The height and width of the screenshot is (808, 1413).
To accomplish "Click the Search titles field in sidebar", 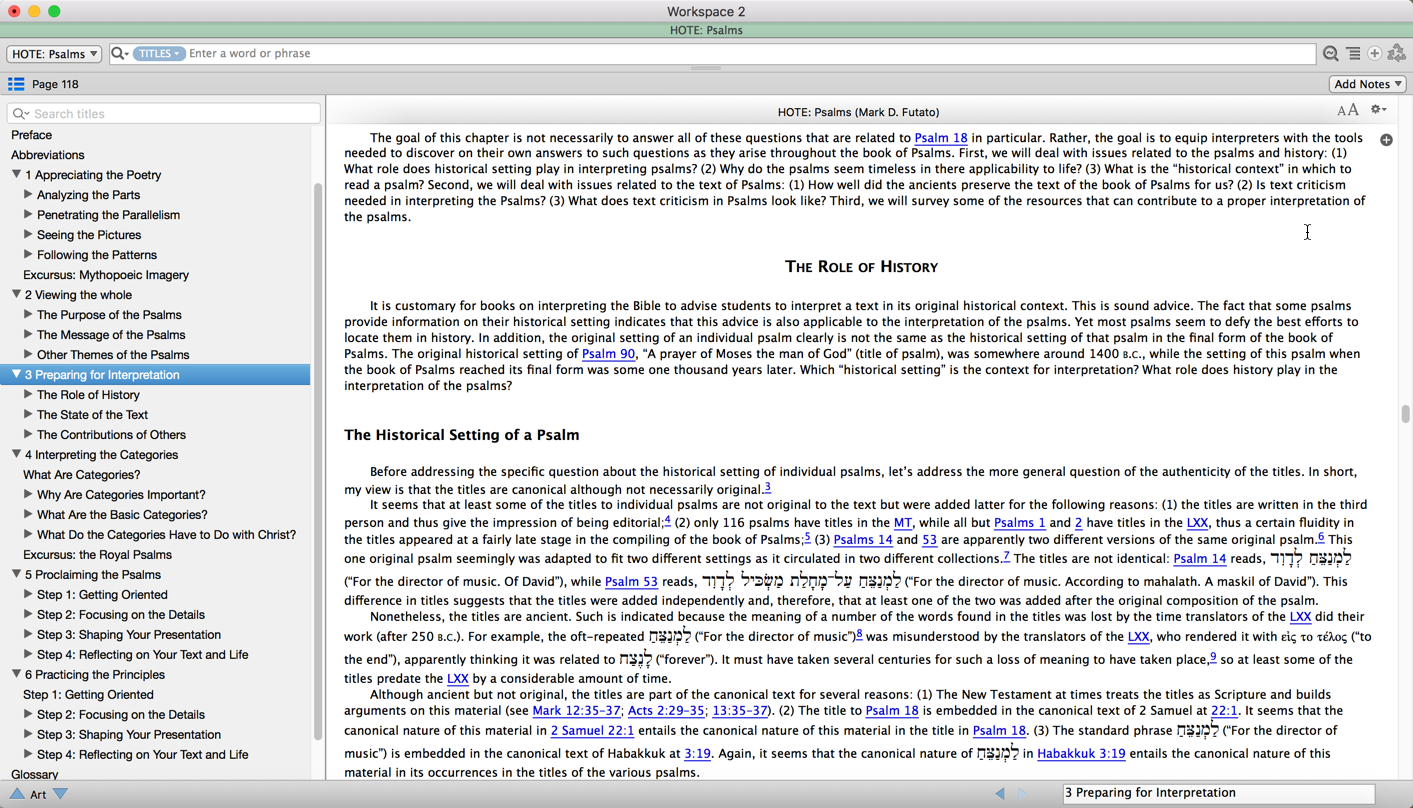I will click(x=164, y=114).
